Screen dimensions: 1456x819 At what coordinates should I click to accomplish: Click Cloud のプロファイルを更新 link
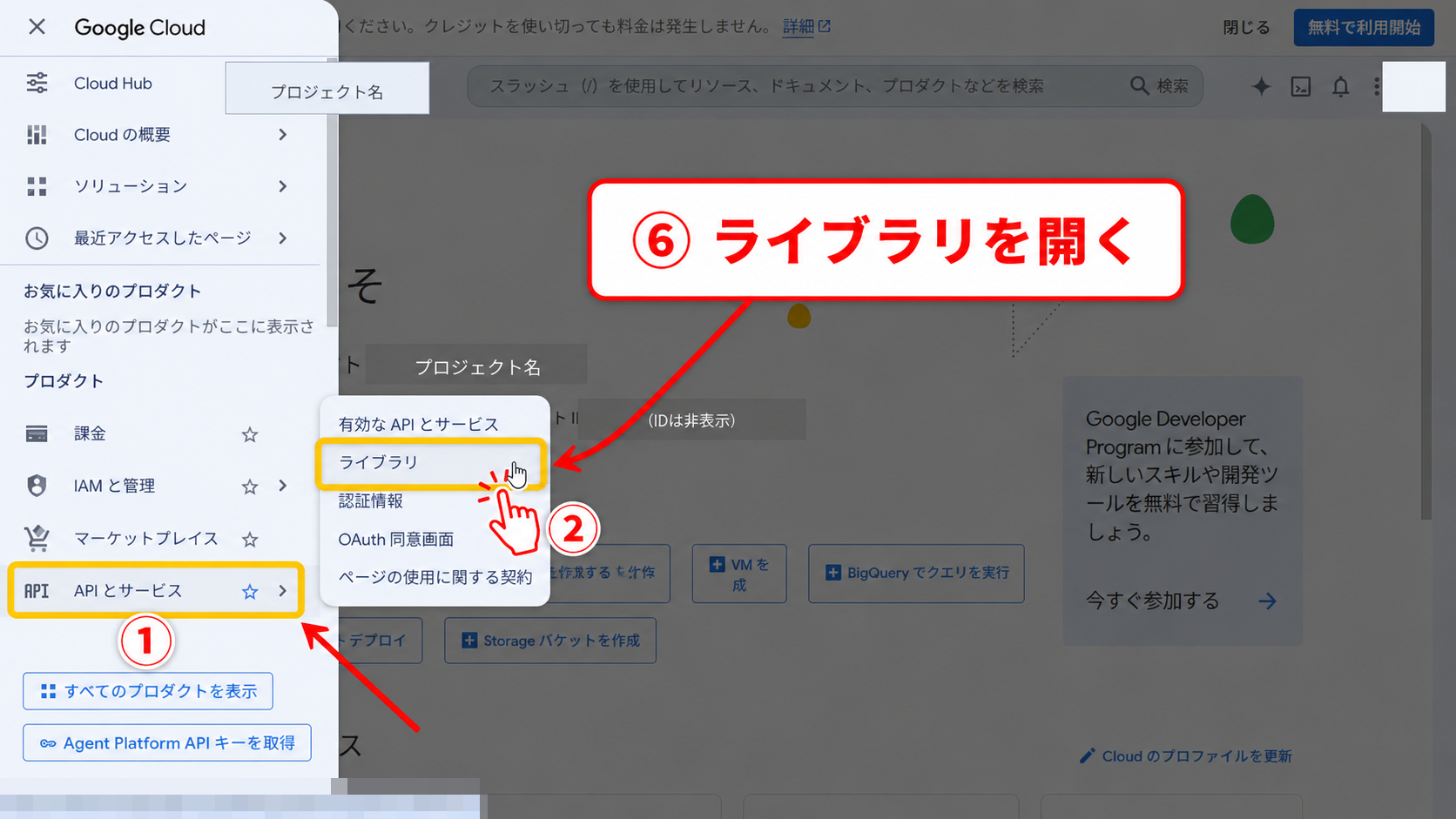[x=1196, y=756]
